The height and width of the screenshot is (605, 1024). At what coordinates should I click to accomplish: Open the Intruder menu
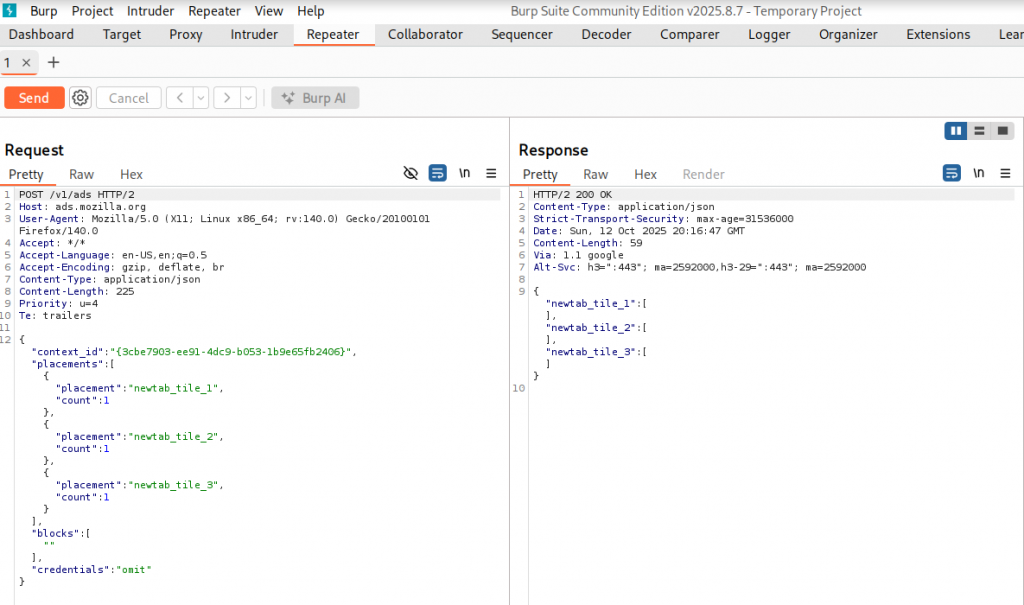pos(150,11)
